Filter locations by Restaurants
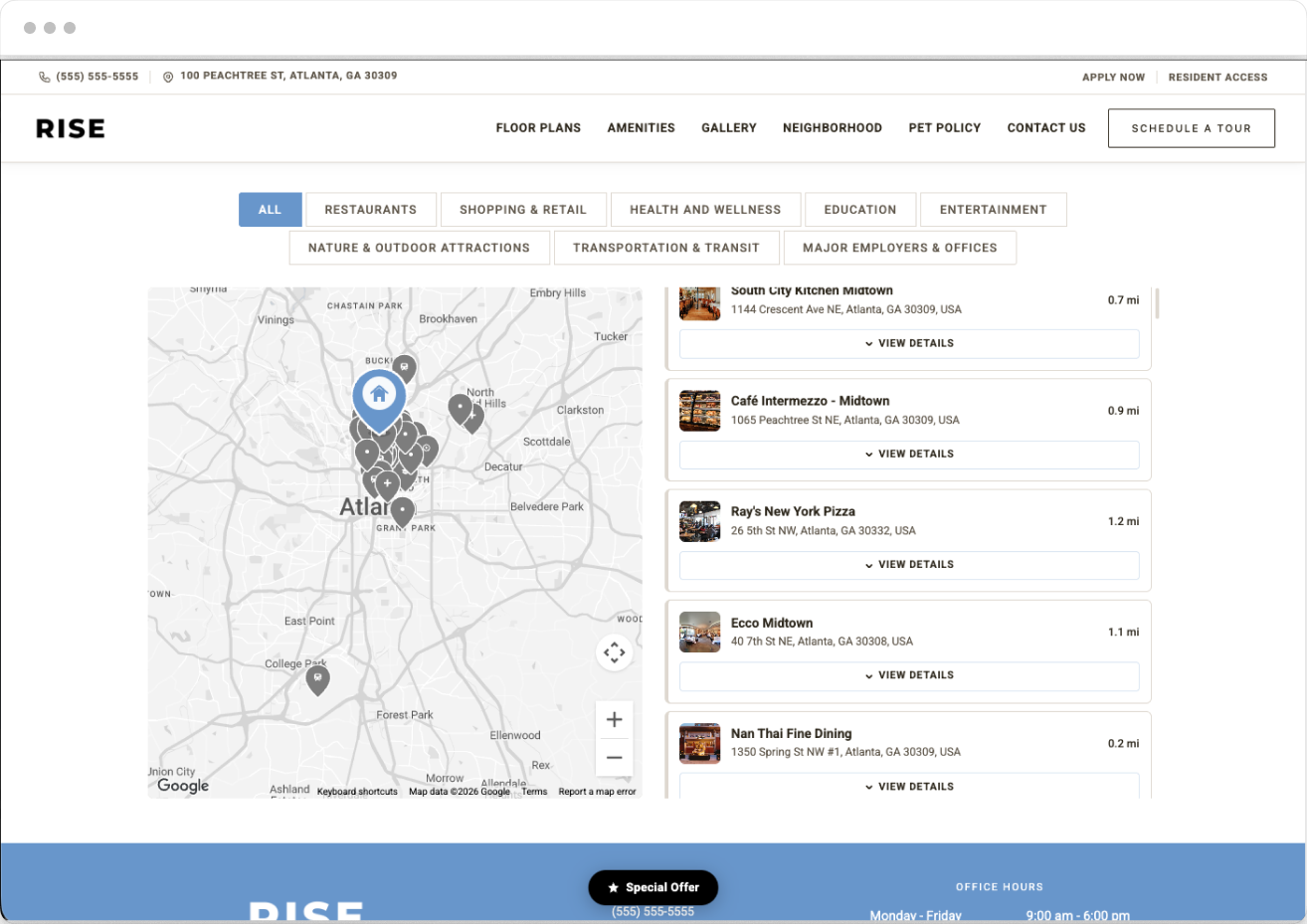The height and width of the screenshot is (924, 1307). 371,210
